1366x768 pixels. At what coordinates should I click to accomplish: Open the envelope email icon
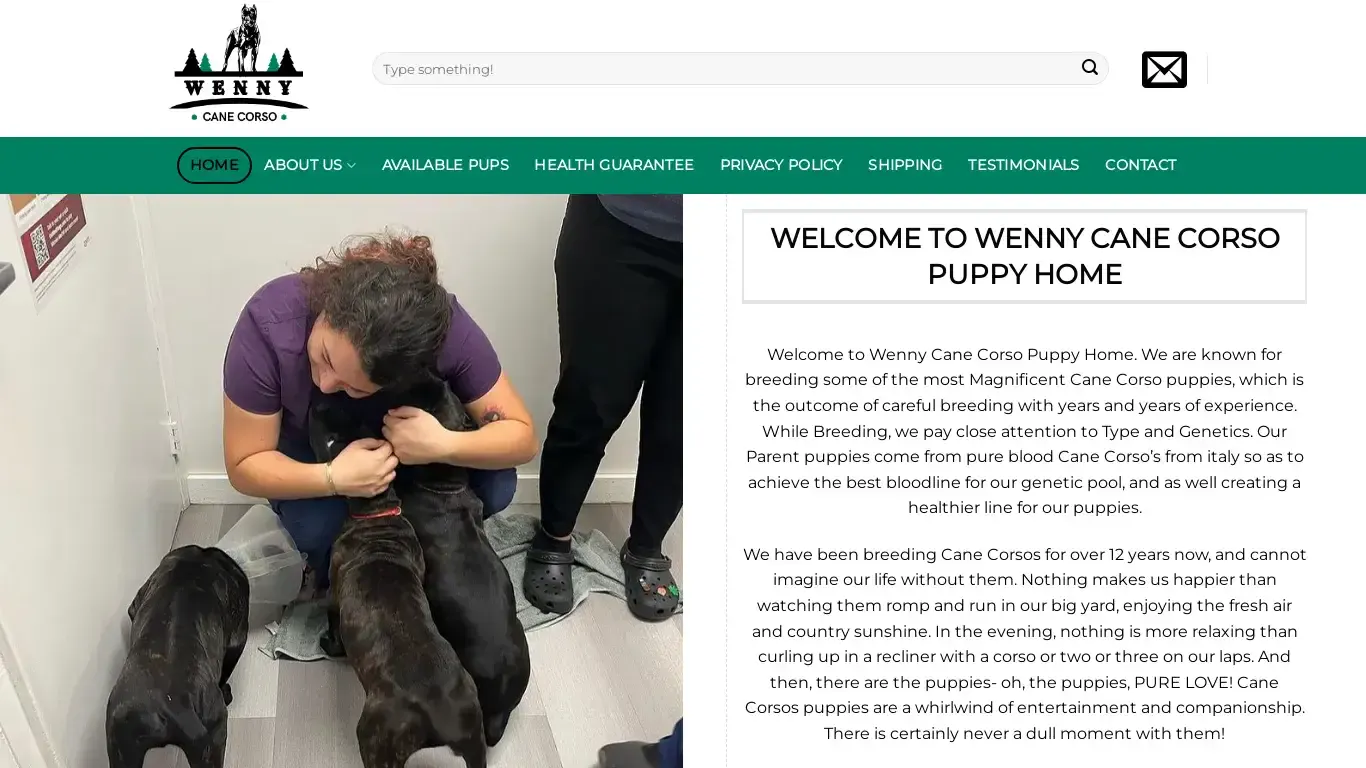tap(1164, 69)
